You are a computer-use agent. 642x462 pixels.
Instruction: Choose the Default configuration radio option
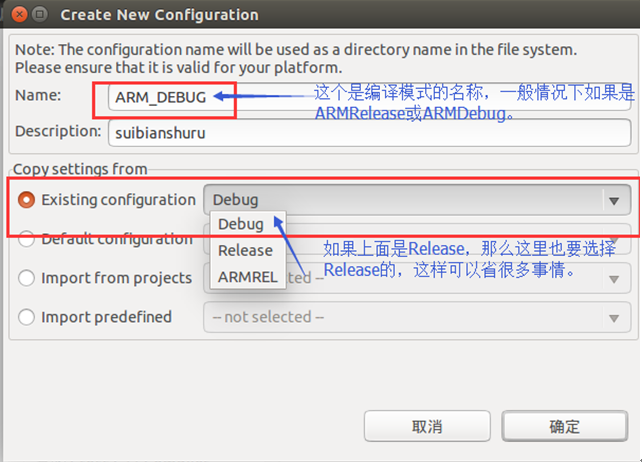pos(27,239)
